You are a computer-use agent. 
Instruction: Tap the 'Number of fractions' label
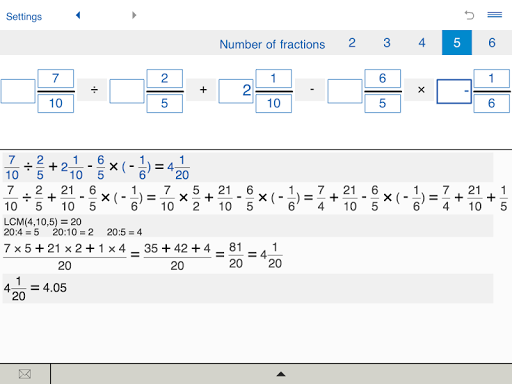[x=272, y=44]
